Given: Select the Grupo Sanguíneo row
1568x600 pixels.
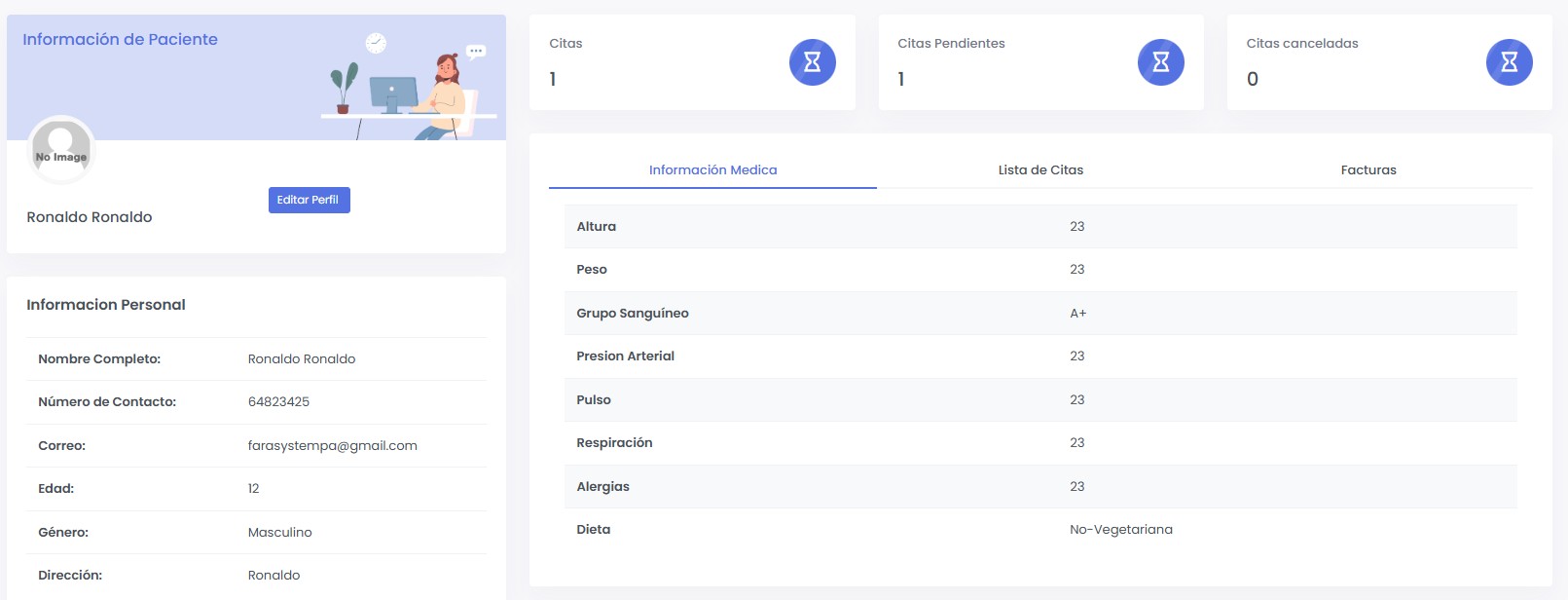Looking at the screenshot, I should pyautogui.click(x=1039, y=314).
